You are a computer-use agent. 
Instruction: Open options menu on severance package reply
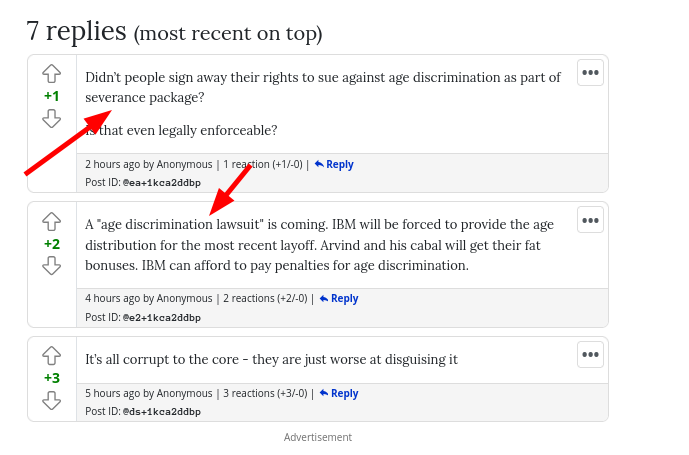click(590, 73)
